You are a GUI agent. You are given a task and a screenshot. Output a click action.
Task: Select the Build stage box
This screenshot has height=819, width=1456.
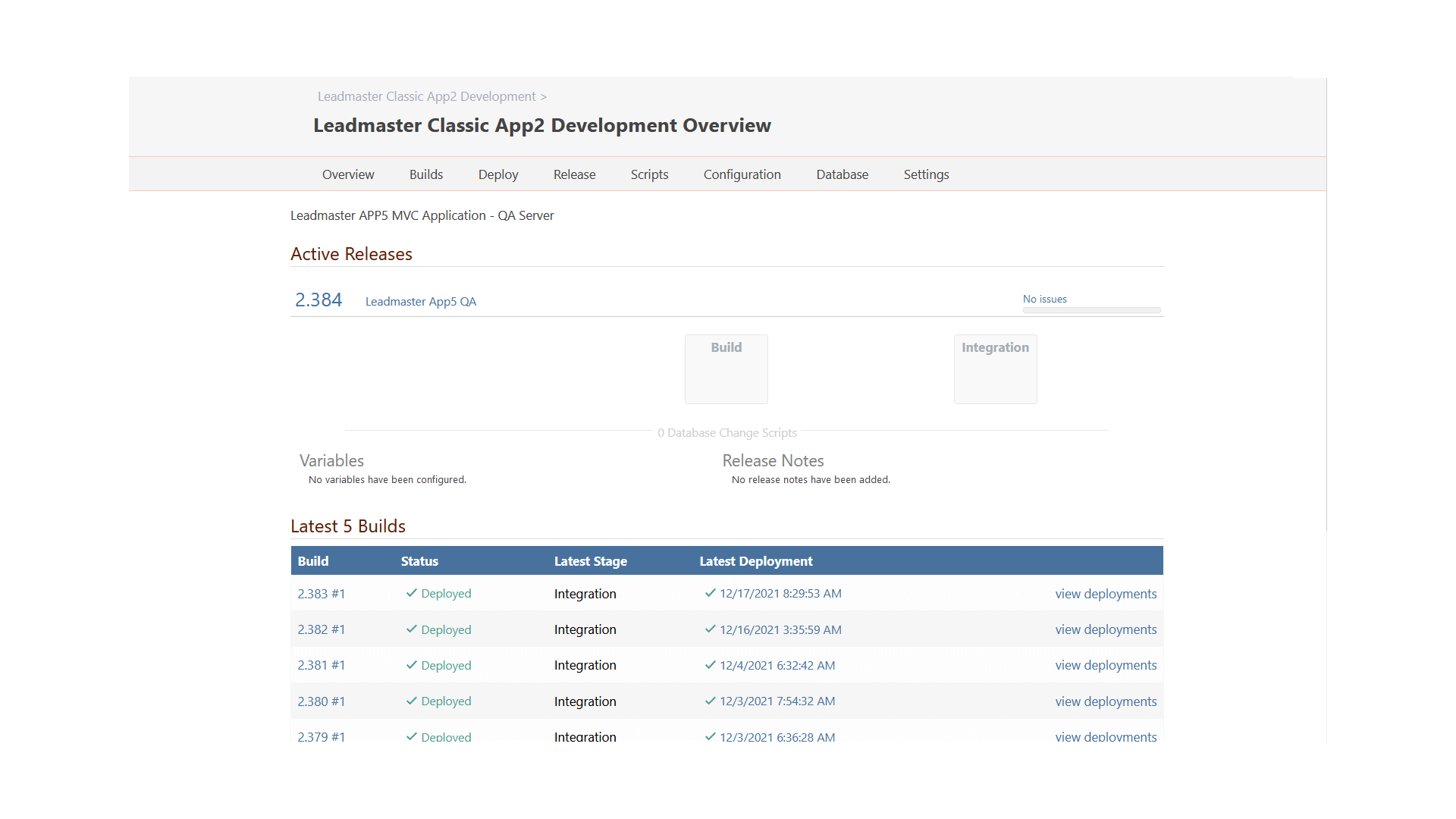point(726,369)
